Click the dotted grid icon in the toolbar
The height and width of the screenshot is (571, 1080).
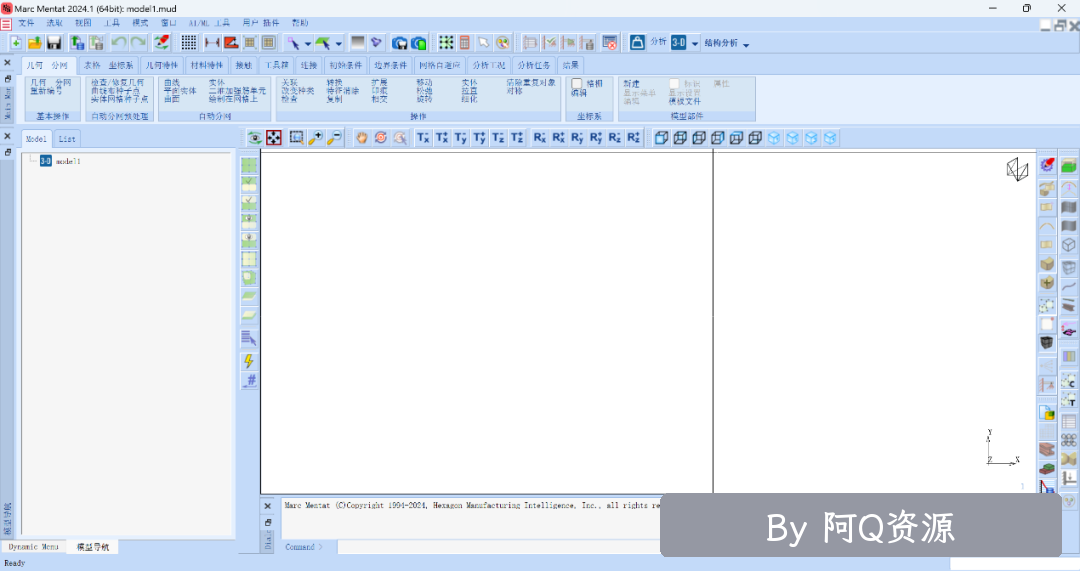point(189,43)
